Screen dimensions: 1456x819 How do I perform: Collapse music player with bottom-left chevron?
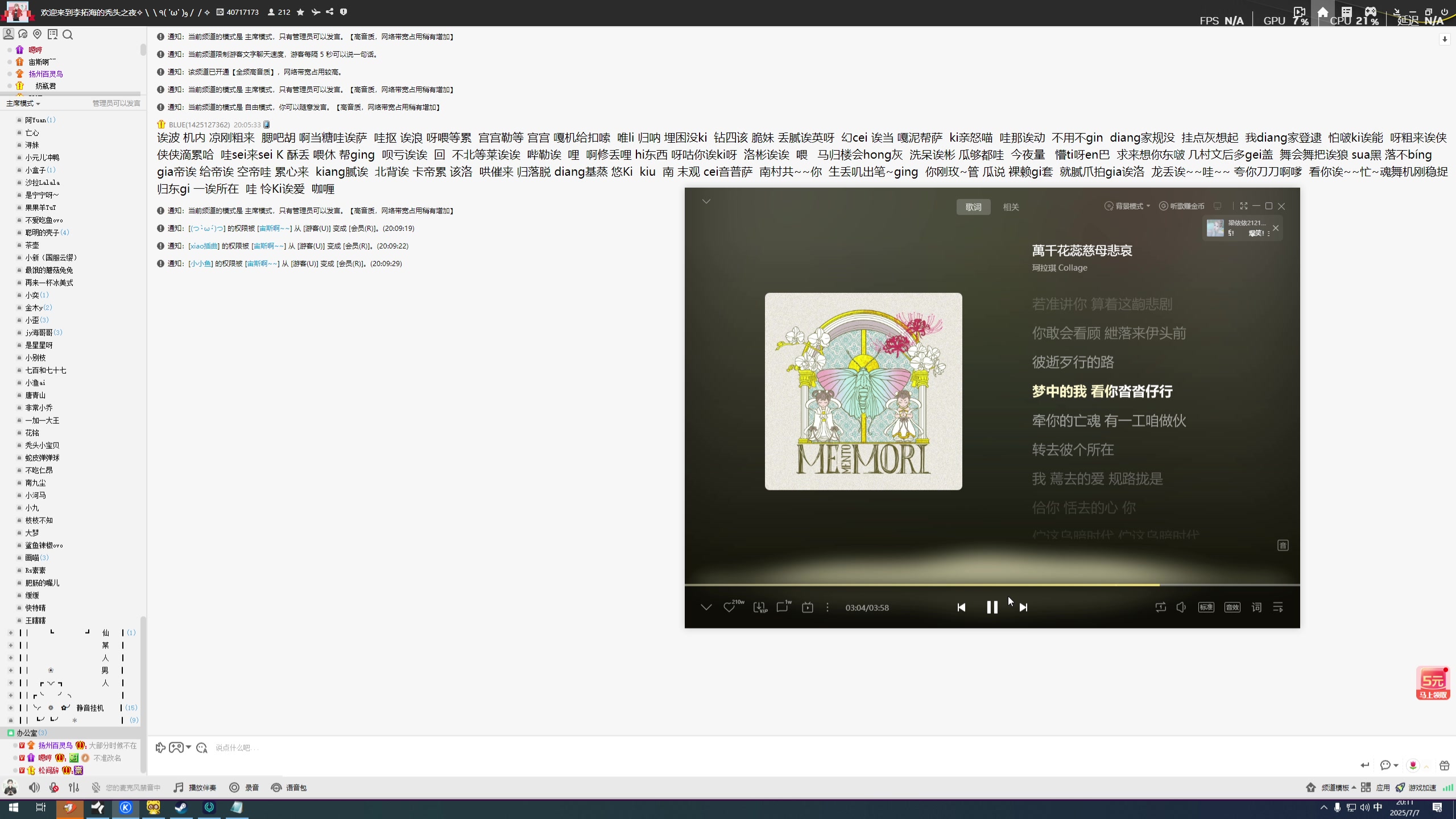706,607
